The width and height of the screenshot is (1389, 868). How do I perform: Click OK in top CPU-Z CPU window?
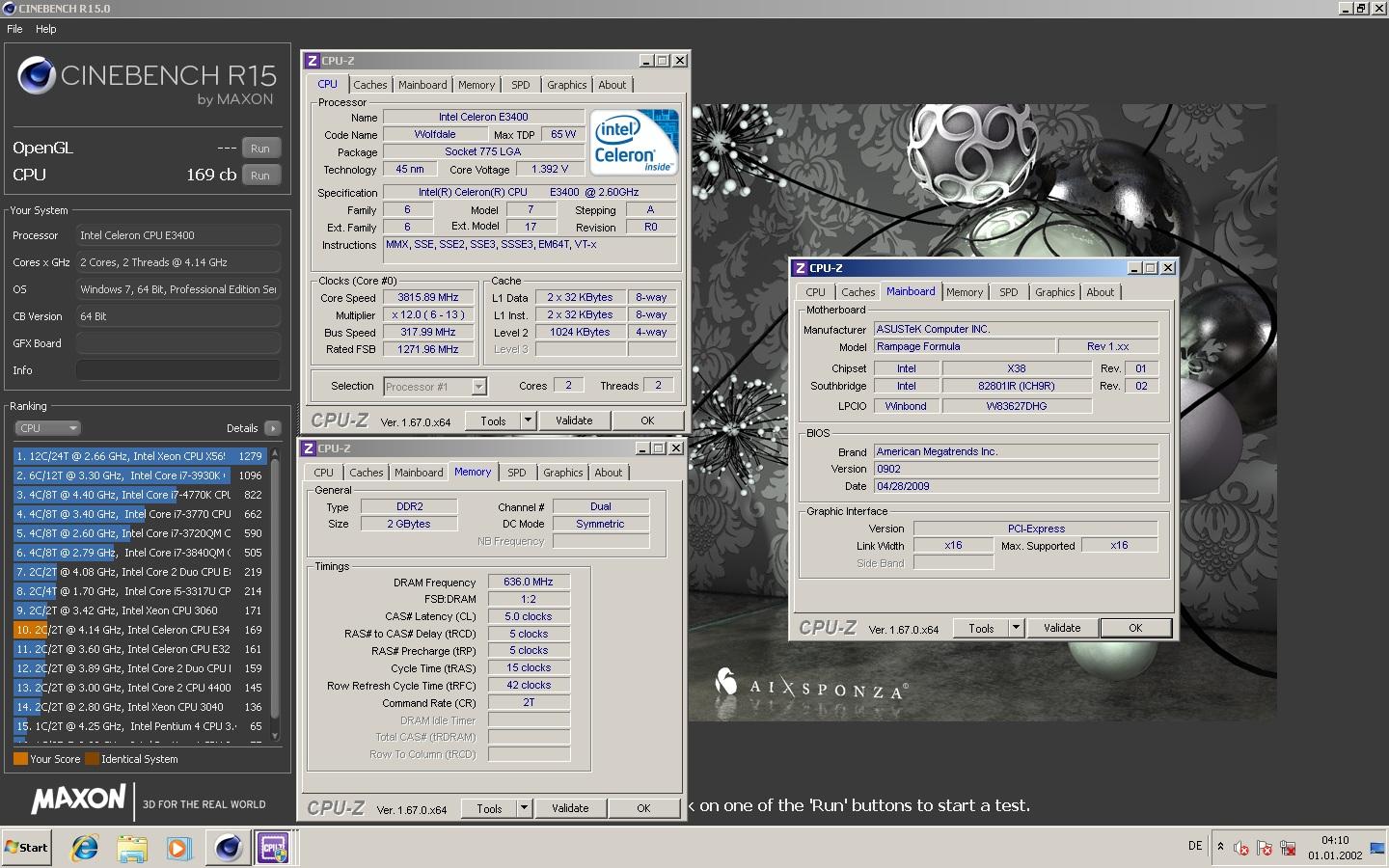pyautogui.click(x=647, y=420)
